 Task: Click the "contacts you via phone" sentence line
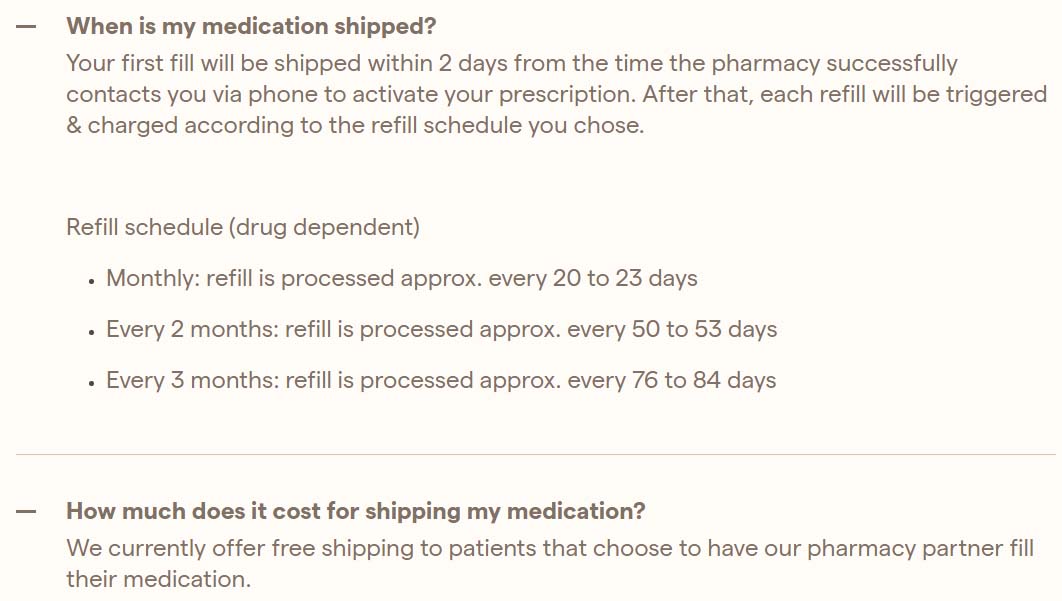[557, 94]
